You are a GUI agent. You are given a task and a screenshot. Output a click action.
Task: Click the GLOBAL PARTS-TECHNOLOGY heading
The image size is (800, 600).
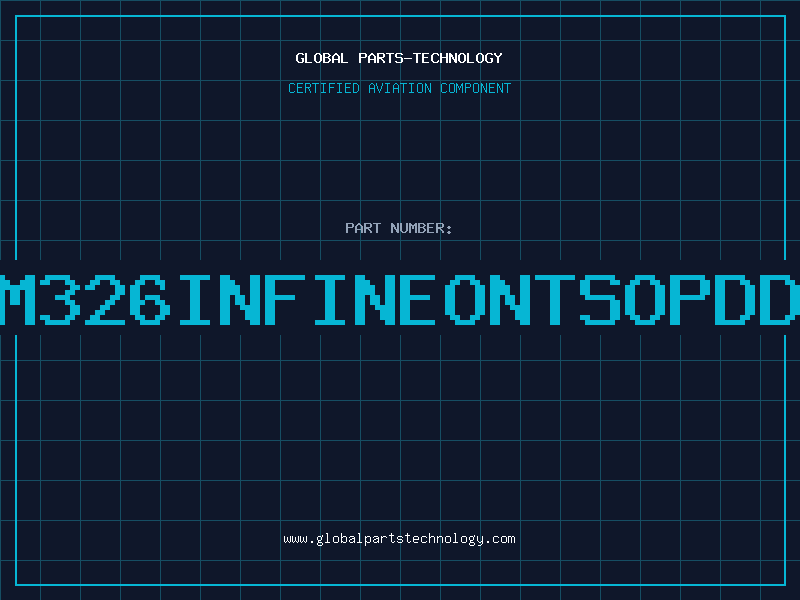399,58
